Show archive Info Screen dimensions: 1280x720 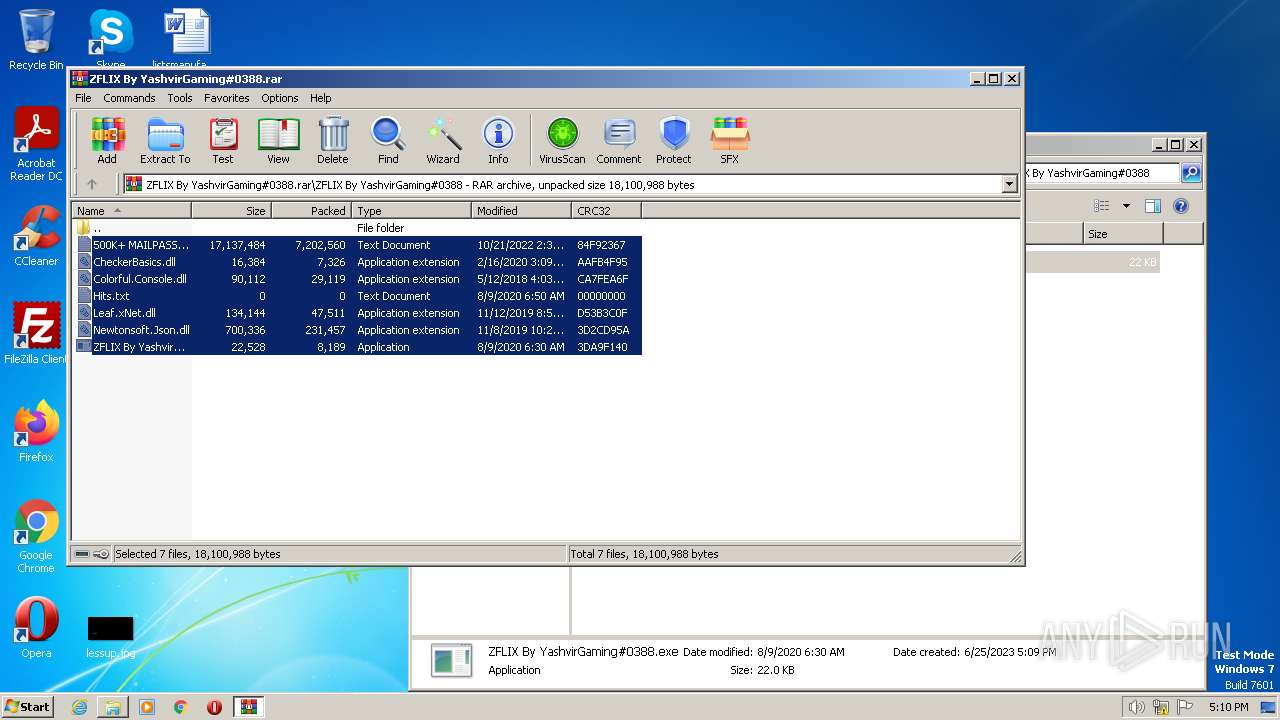click(498, 140)
